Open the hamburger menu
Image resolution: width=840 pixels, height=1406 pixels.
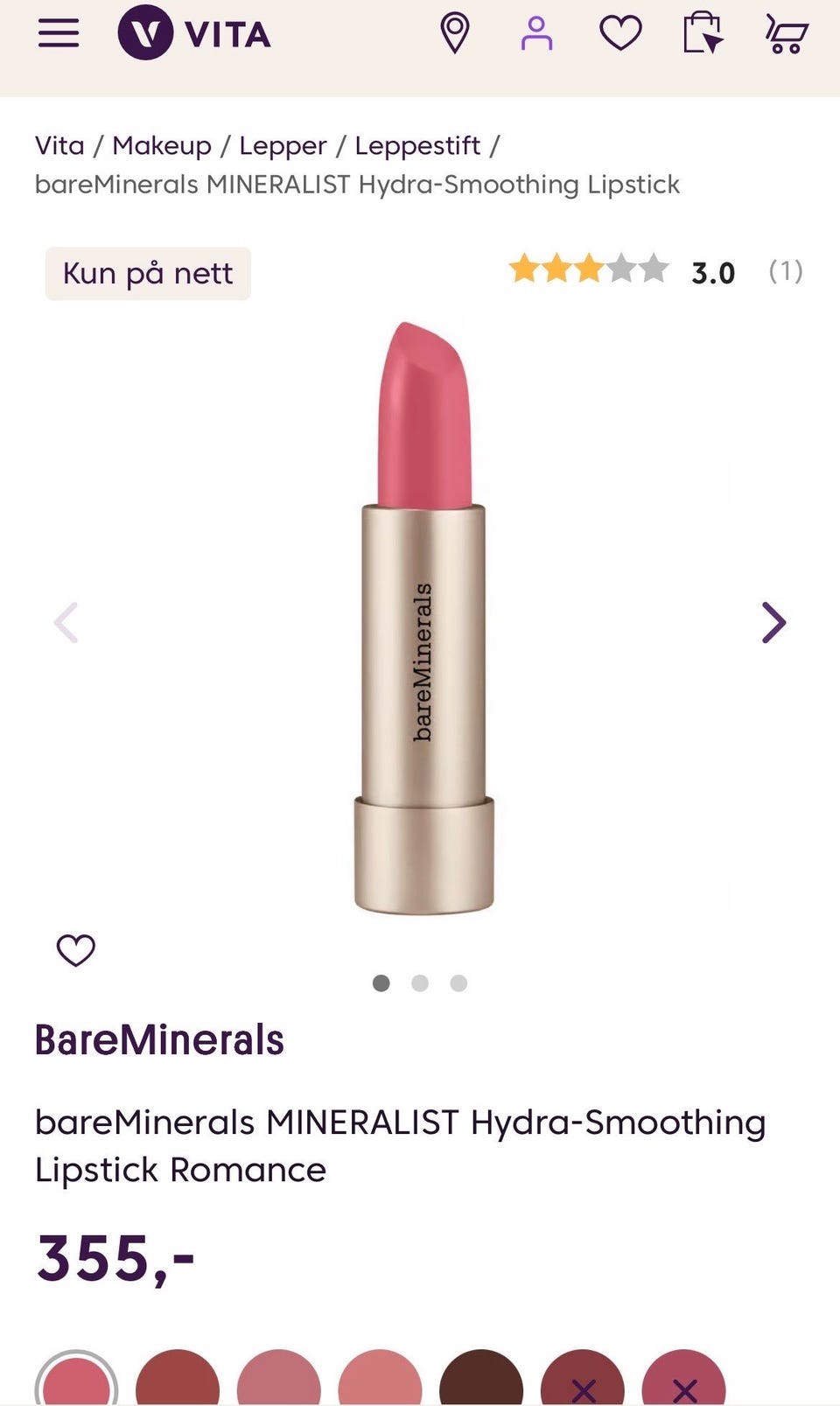[x=59, y=33]
